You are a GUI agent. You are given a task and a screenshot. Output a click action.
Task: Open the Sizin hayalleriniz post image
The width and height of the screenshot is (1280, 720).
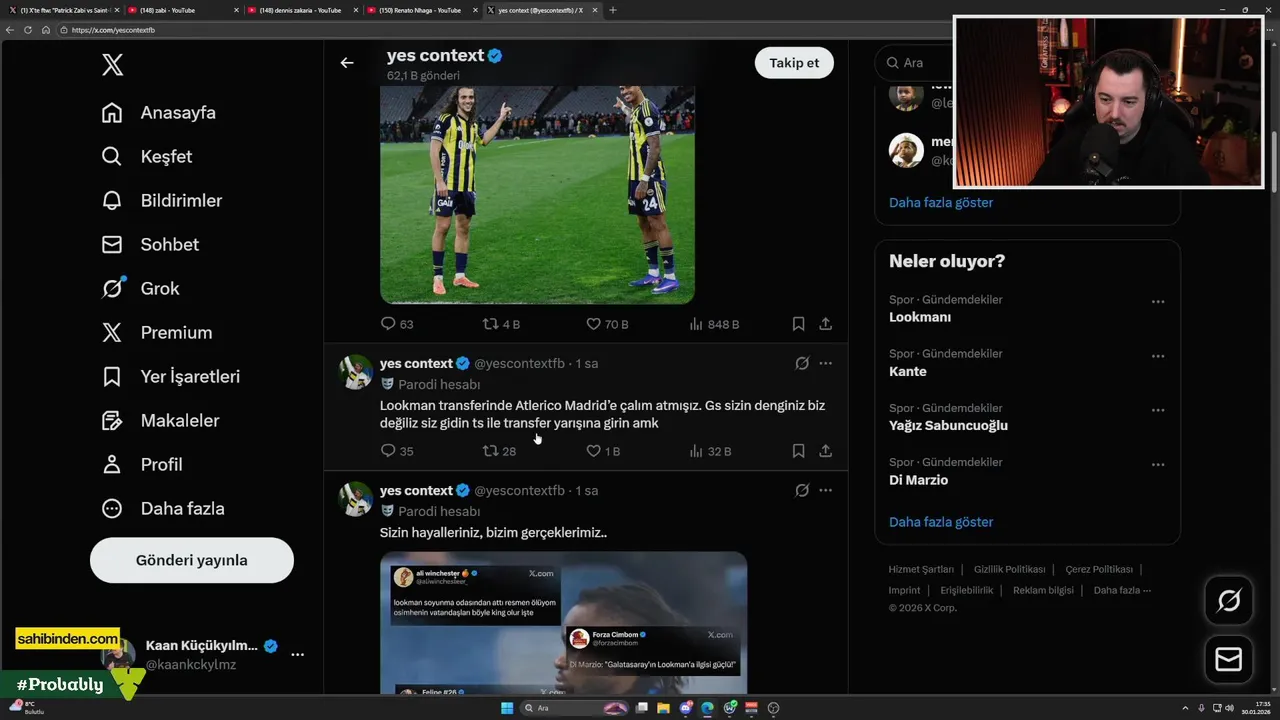point(563,623)
